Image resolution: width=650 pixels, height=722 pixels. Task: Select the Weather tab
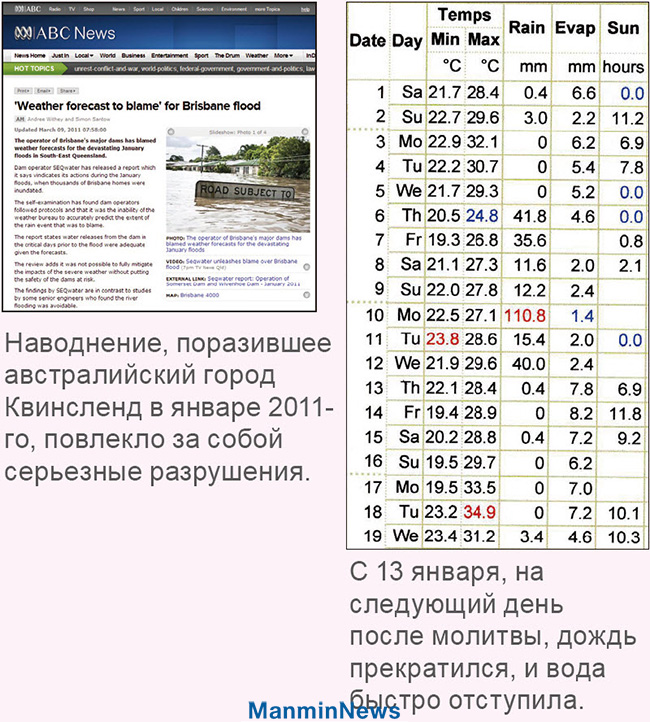[256, 55]
